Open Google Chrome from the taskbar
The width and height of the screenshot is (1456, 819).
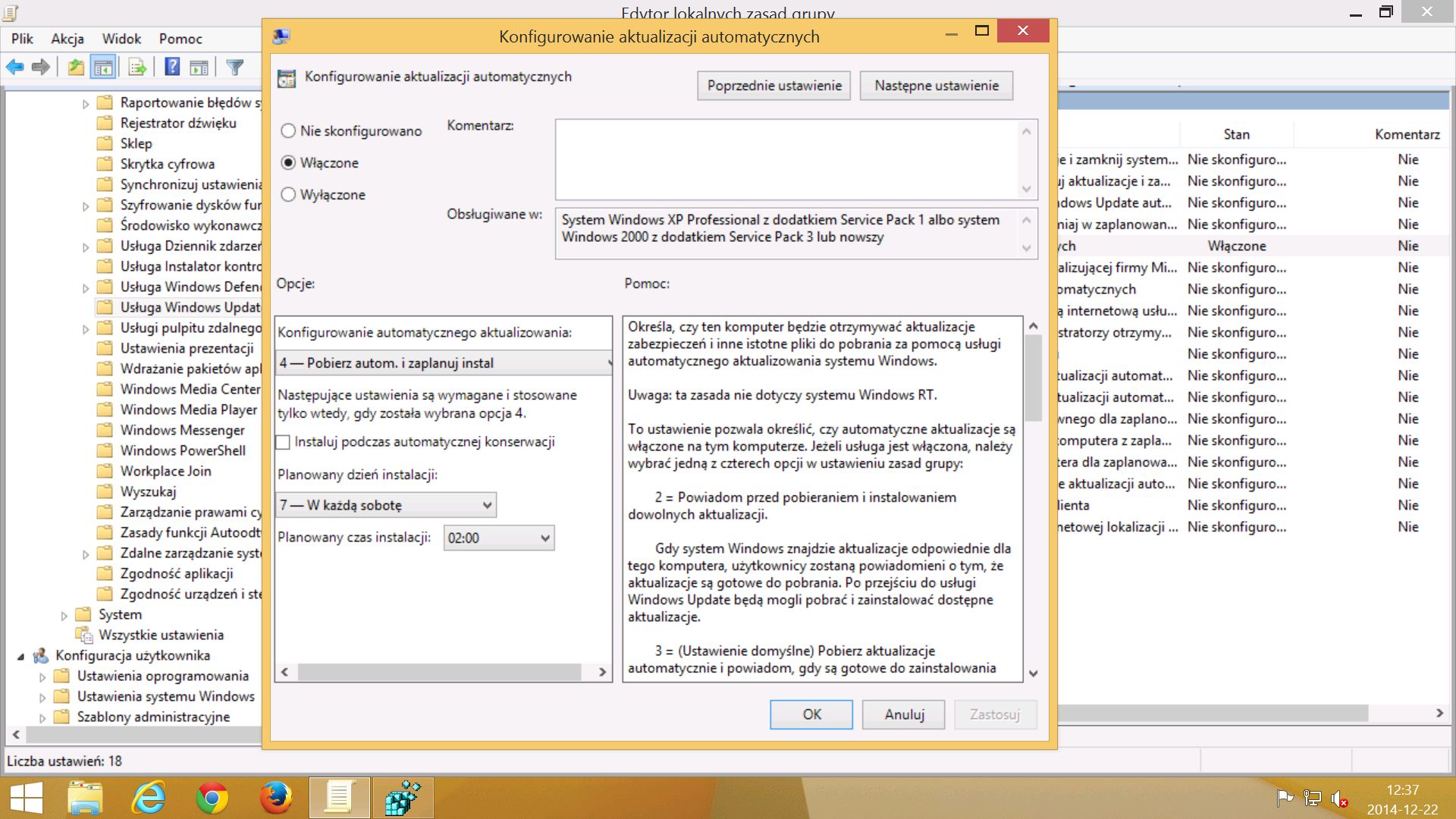click(x=212, y=798)
